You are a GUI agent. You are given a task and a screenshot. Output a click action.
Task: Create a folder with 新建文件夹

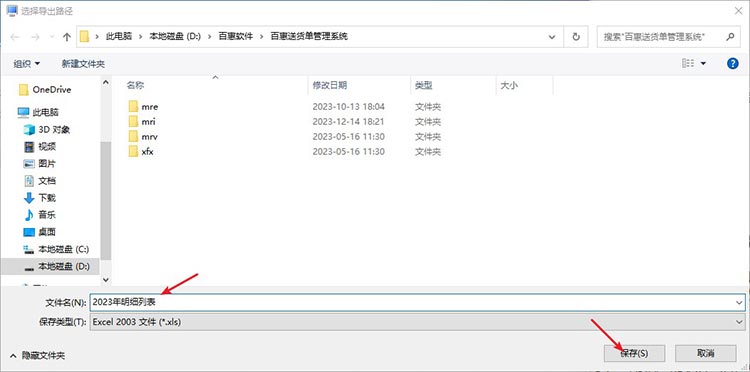(83, 64)
